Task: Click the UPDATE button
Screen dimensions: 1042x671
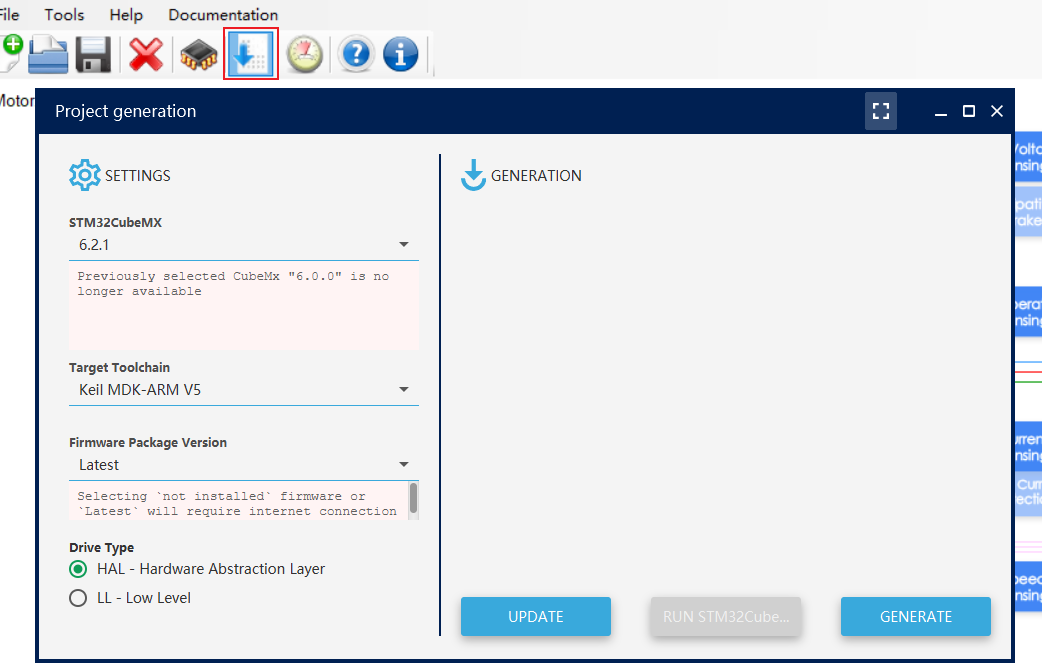Action: [x=536, y=617]
